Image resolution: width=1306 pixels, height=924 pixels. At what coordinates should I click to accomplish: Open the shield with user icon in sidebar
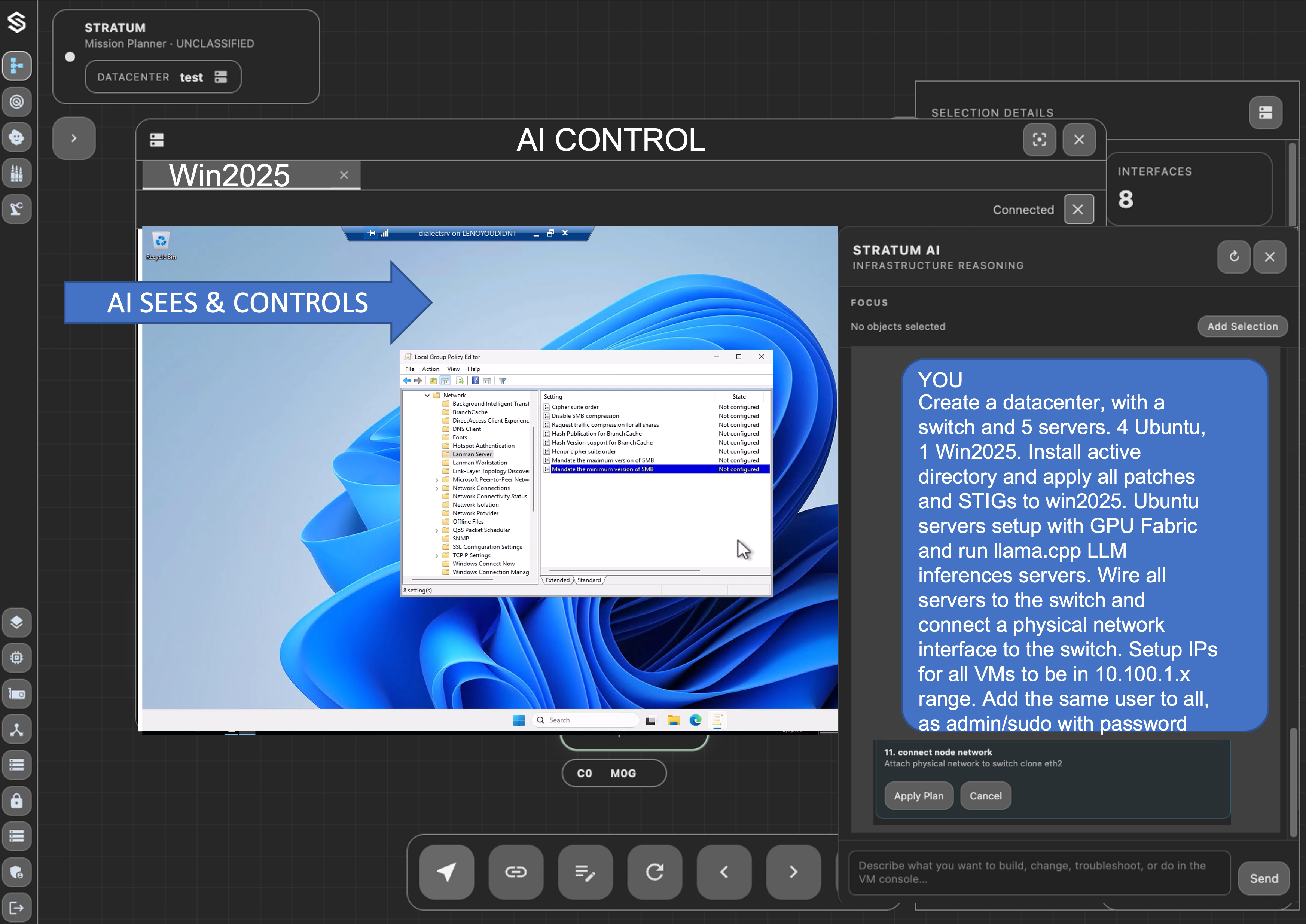[x=16, y=872]
